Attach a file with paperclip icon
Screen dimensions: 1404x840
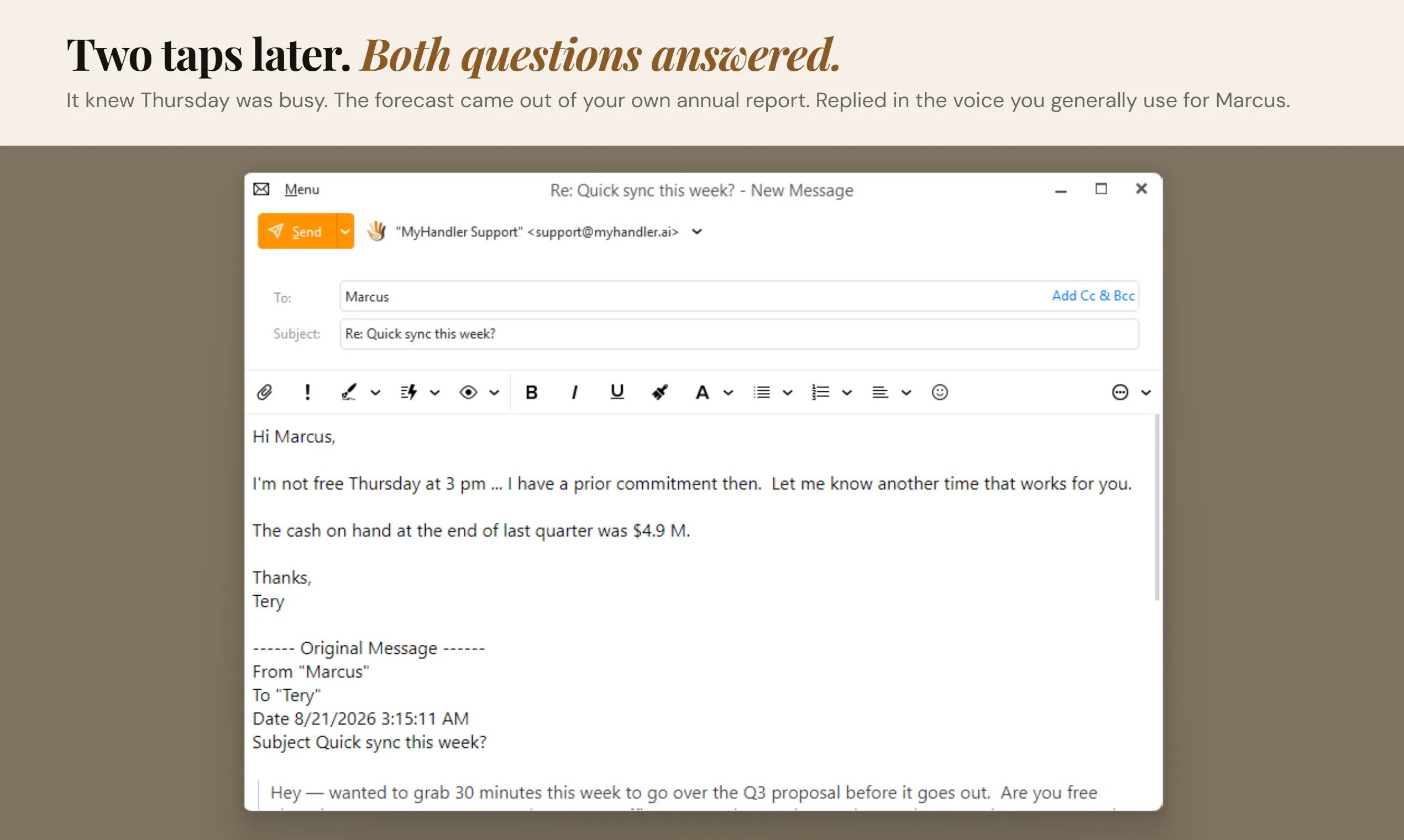pyautogui.click(x=264, y=392)
